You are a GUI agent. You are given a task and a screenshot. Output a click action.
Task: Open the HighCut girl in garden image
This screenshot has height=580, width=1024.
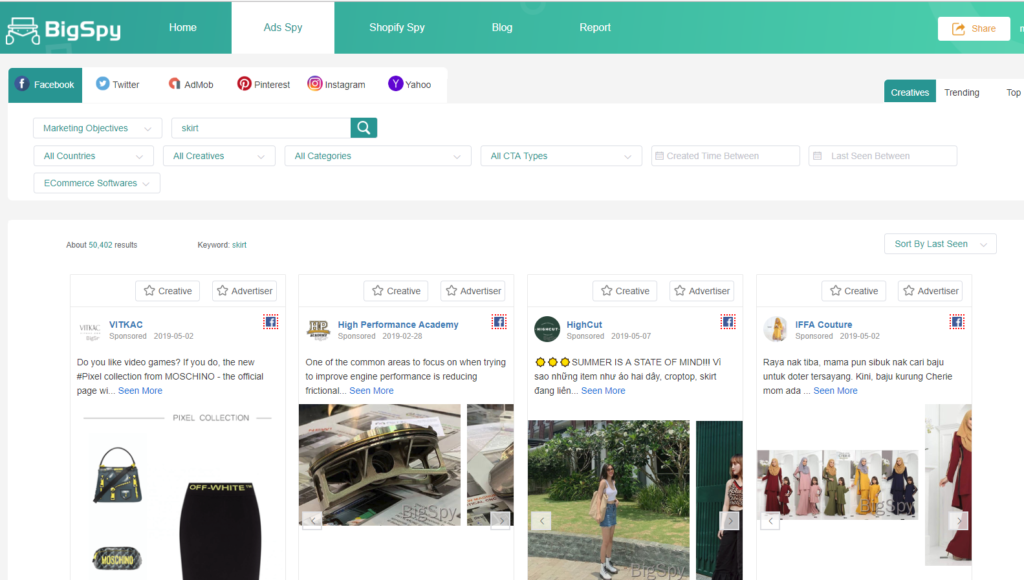tap(609, 500)
